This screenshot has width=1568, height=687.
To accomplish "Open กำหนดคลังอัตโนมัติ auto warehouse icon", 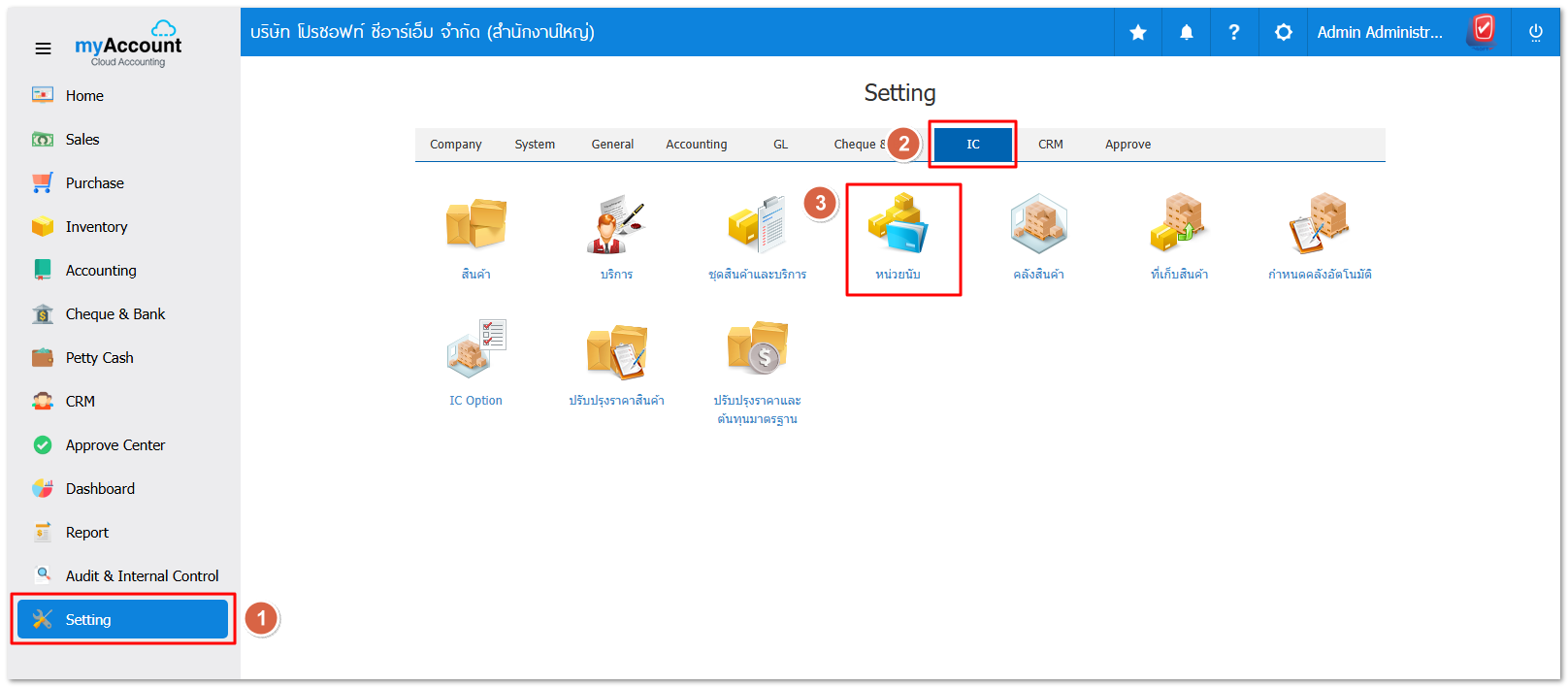I will point(1320,225).
